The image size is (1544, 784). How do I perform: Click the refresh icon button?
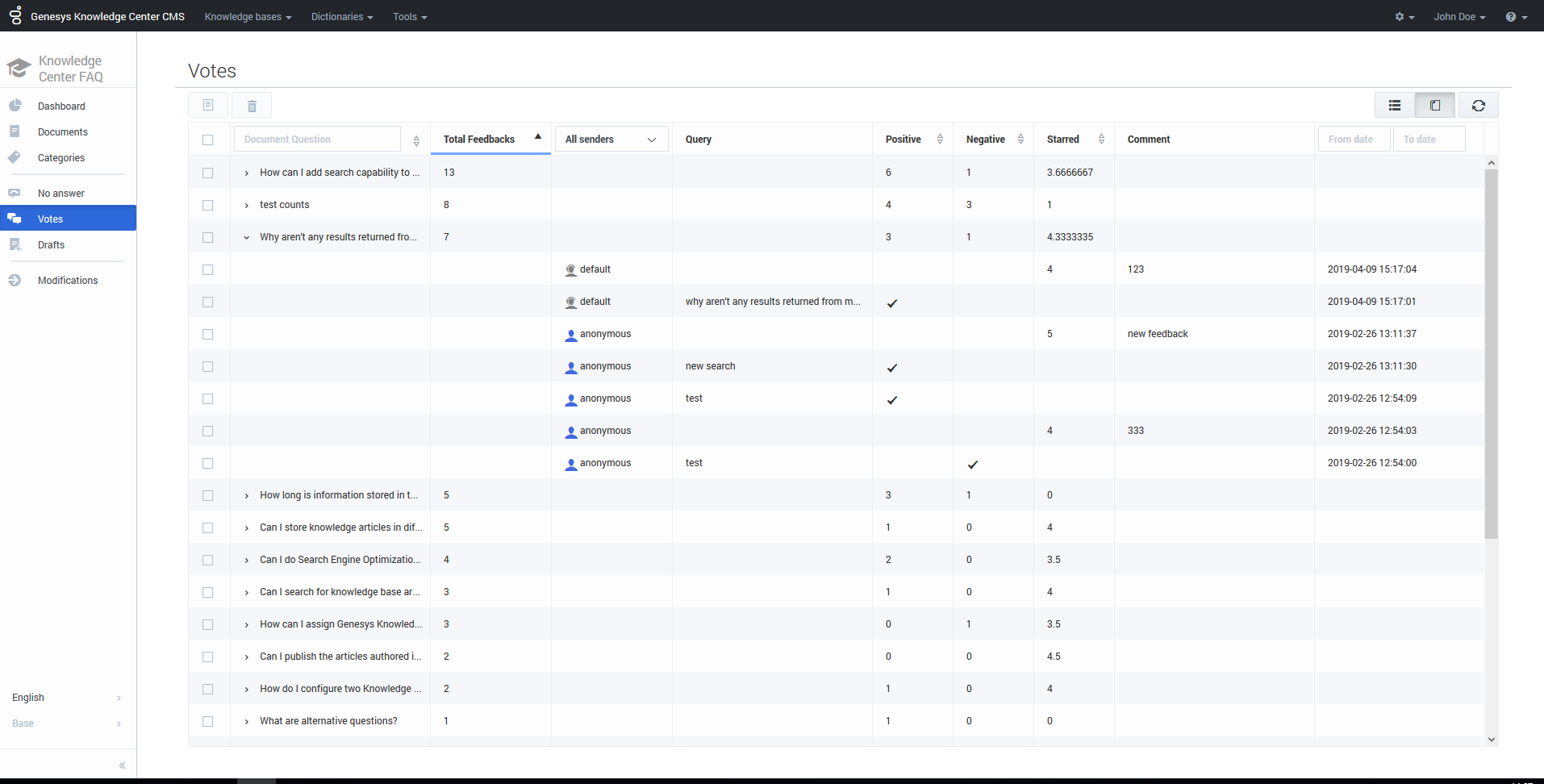(x=1478, y=106)
